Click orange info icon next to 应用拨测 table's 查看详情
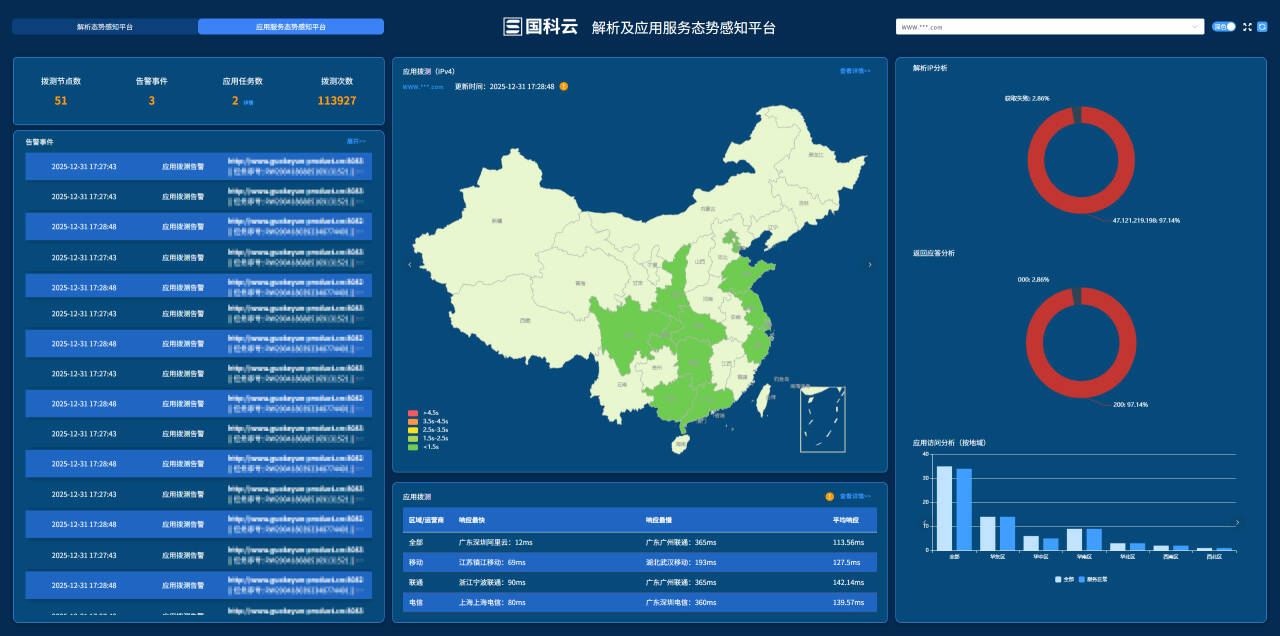Viewport: 1280px width, 636px height. point(829,497)
